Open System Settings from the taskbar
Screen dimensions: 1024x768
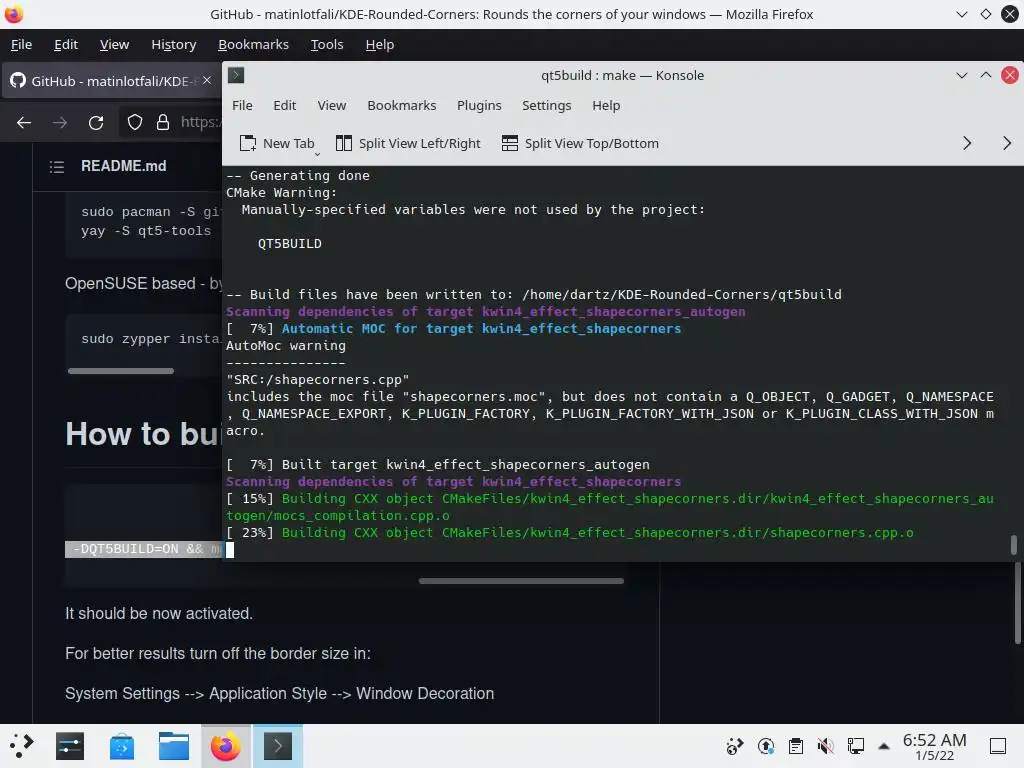pos(70,746)
